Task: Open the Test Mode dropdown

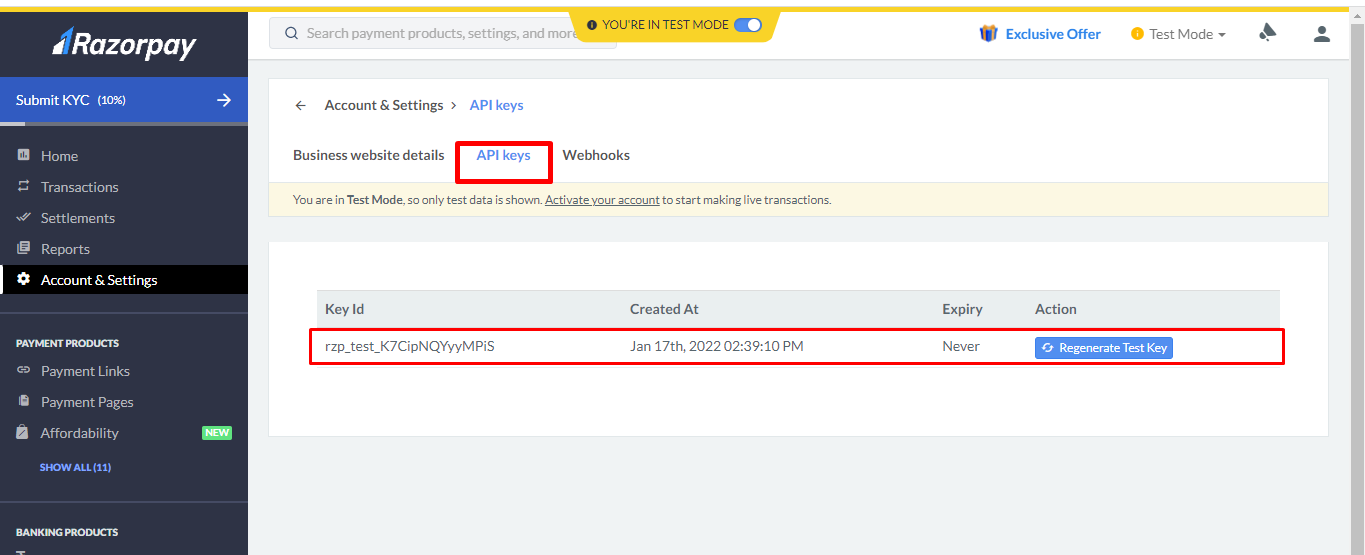Action: (1180, 34)
